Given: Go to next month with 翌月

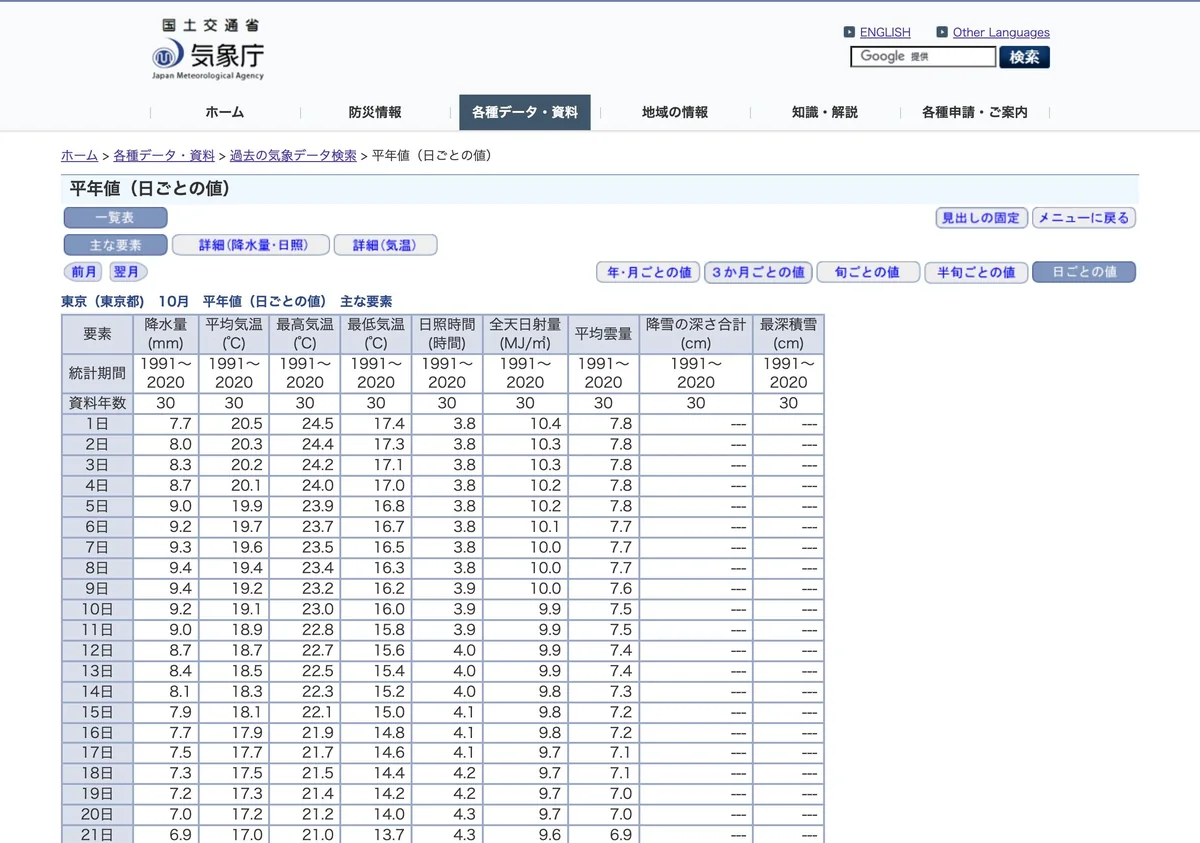Looking at the screenshot, I should coord(127,272).
